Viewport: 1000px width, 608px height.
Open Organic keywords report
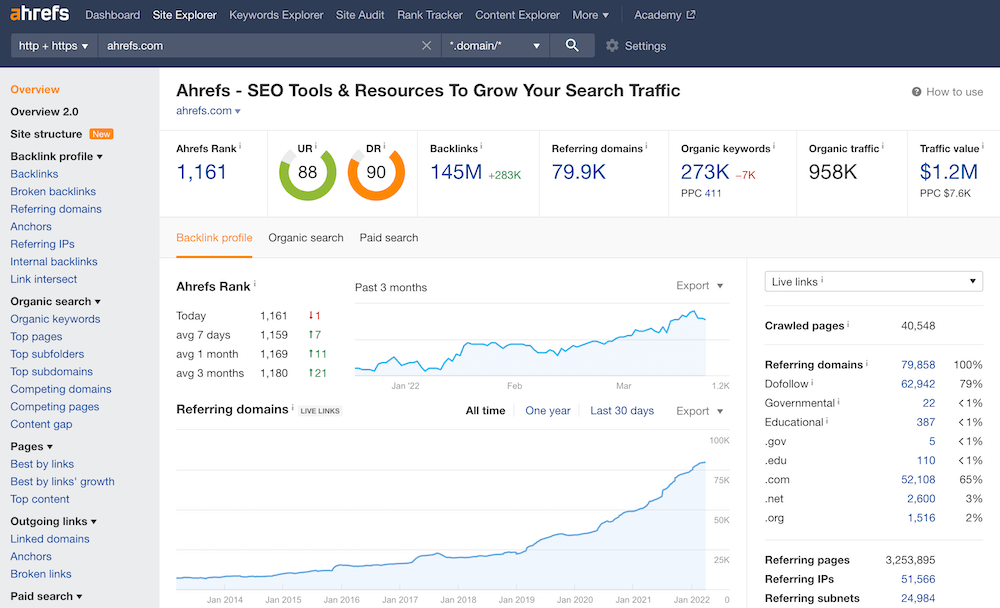point(55,319)
